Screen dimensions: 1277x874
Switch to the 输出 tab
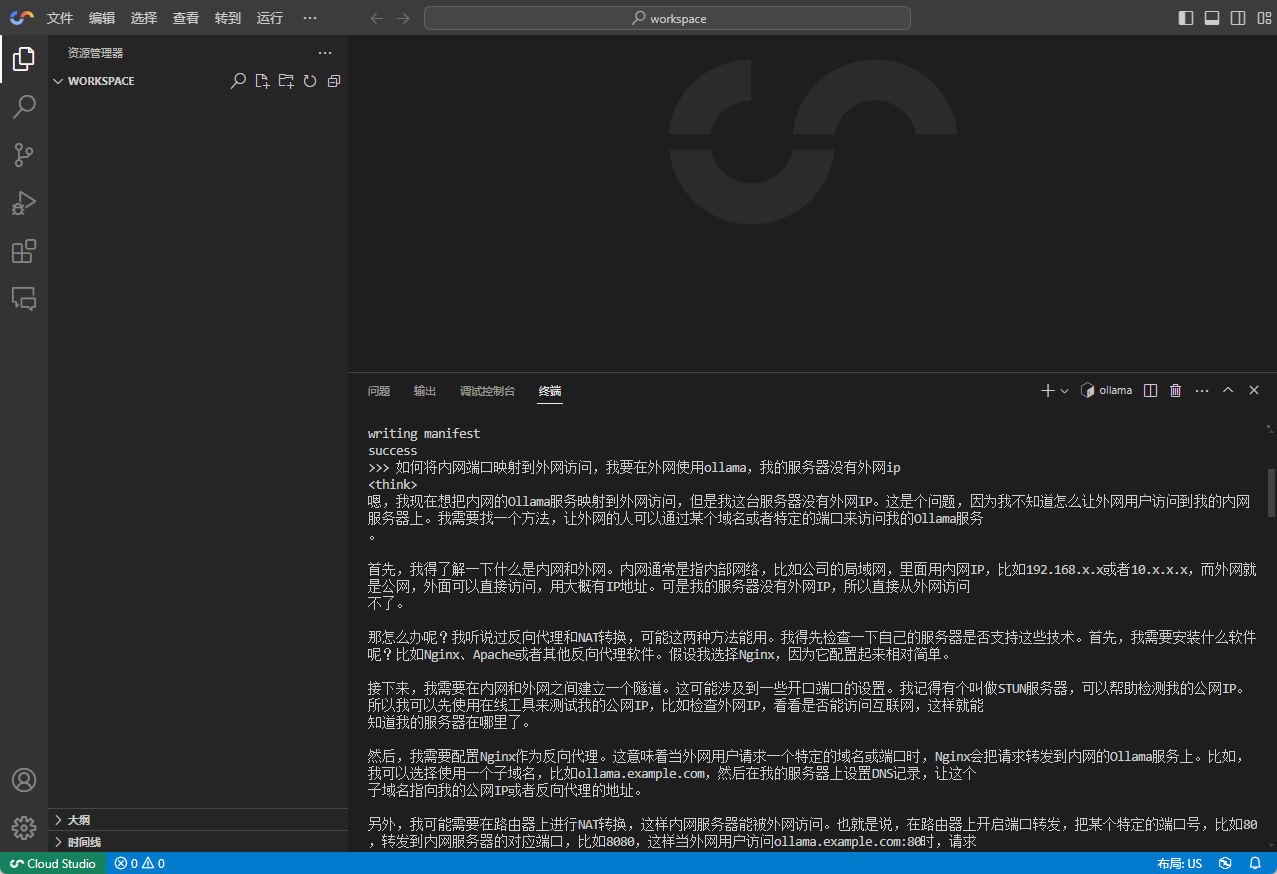pyautogui.click(x=424, y=390)
